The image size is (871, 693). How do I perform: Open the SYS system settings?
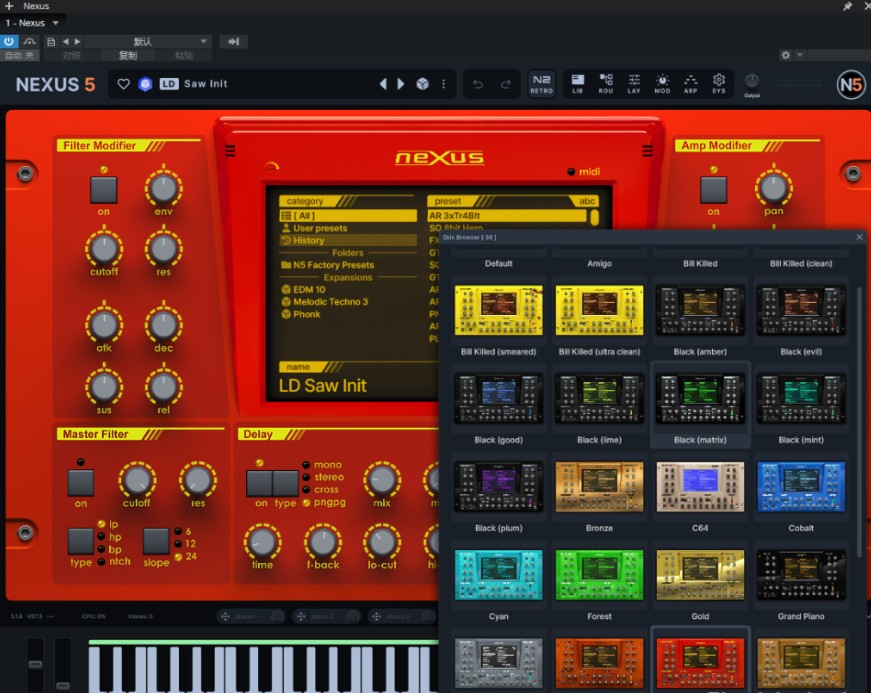tap(719, 84)
